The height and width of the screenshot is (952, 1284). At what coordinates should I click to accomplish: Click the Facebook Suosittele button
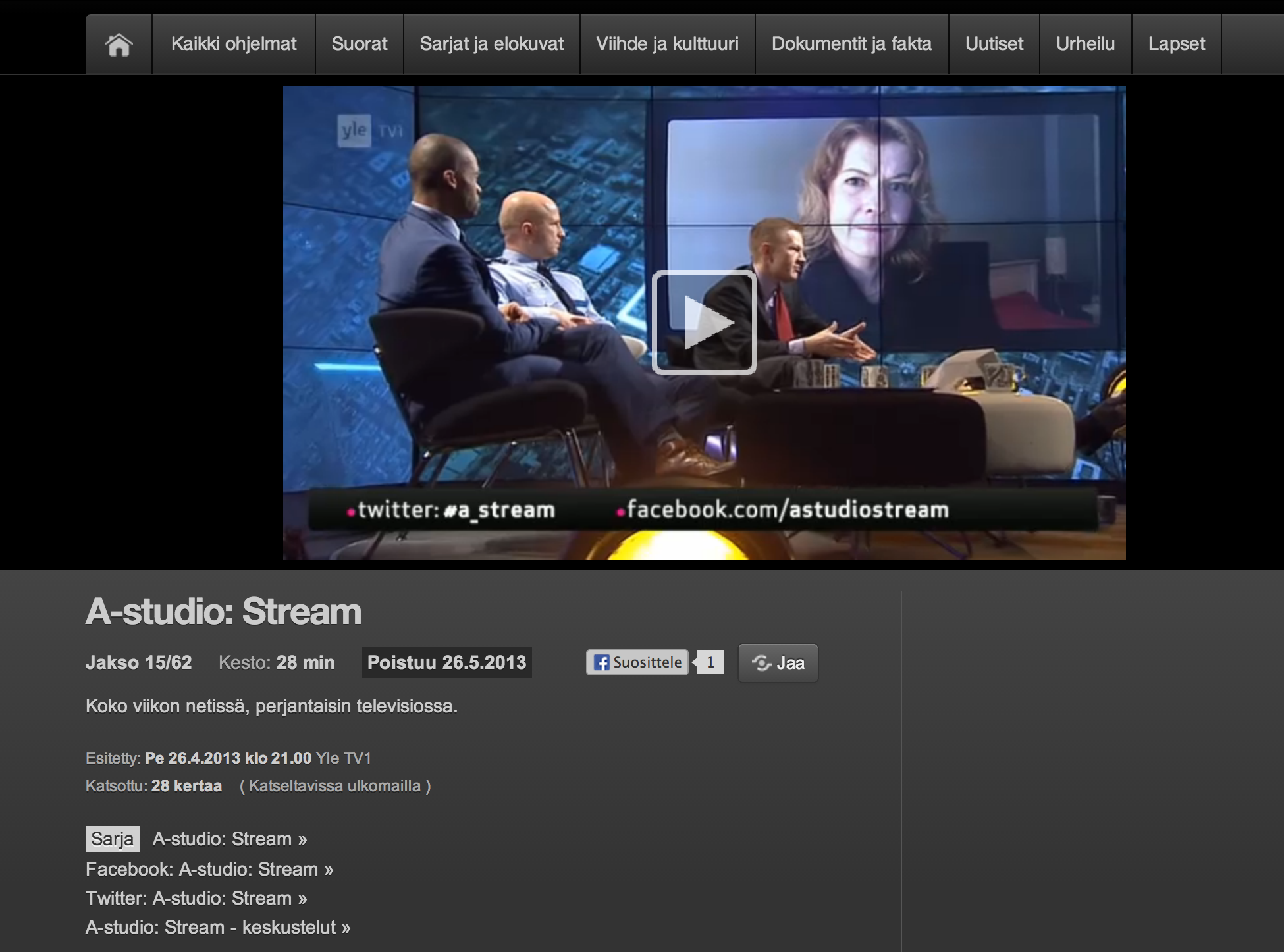point(637,662)
